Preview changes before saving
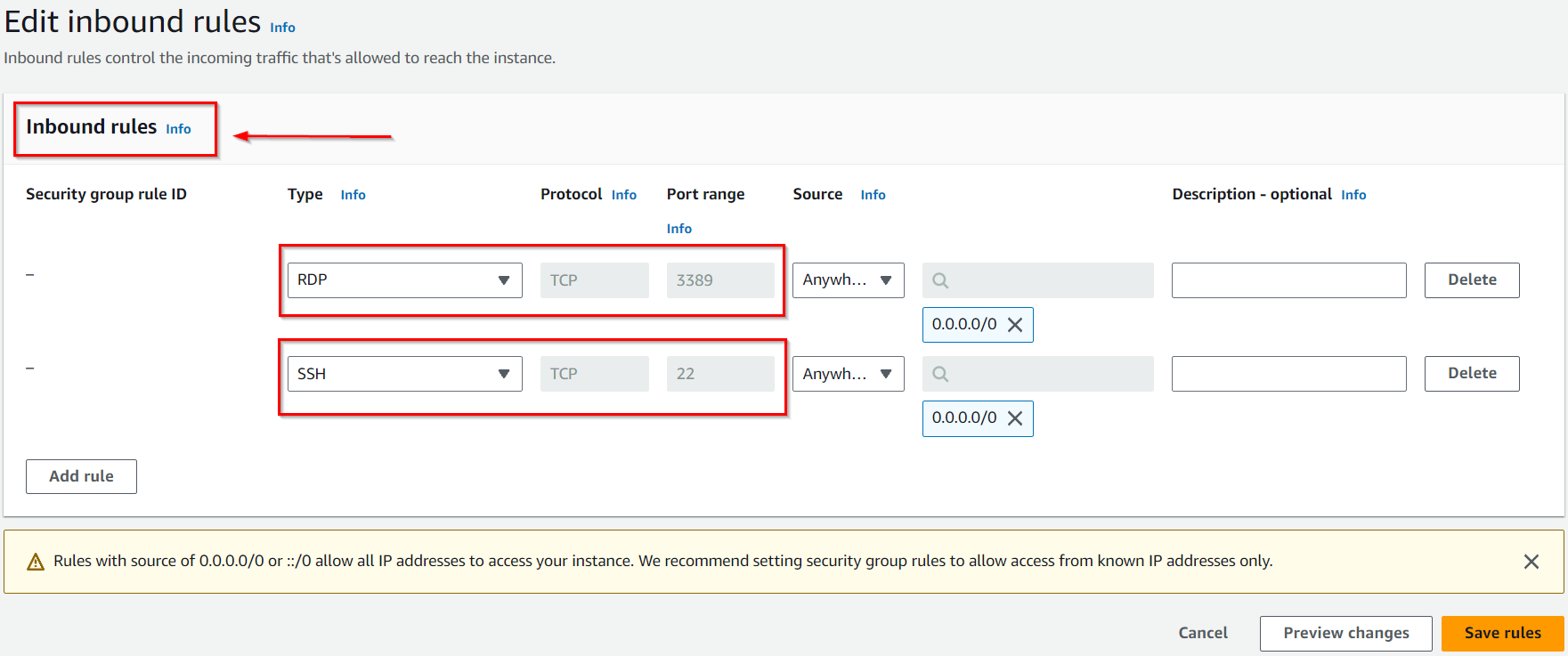The height and width of the screenshot is (656, 1568). pyautogui.click(x=1345, y=633)
